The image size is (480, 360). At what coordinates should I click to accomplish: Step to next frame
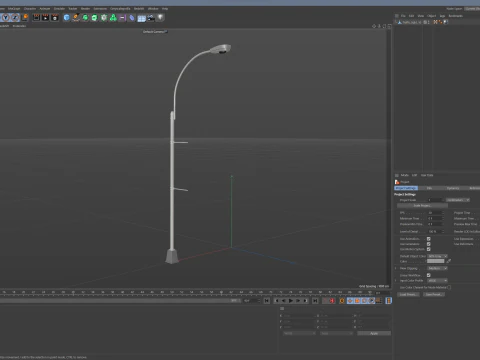pyautogui.click(x=298, y=301)
